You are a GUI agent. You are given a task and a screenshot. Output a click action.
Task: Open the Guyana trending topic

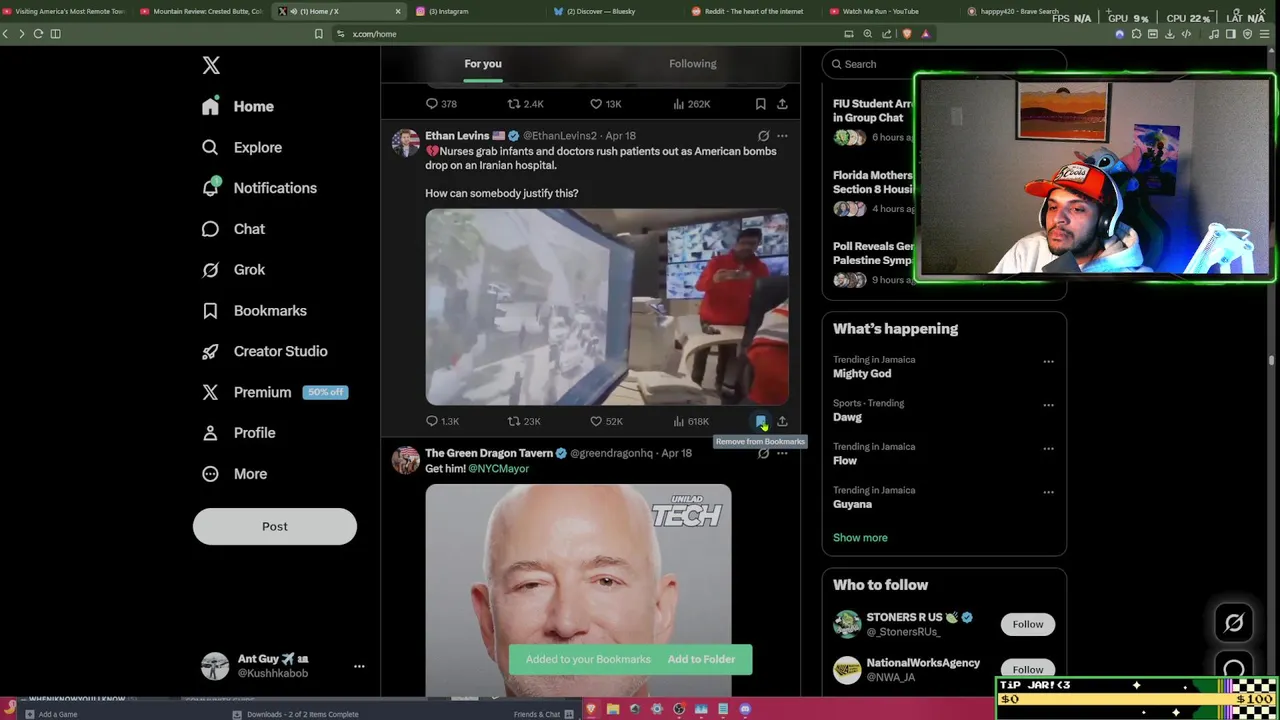(x=852, y=504)
